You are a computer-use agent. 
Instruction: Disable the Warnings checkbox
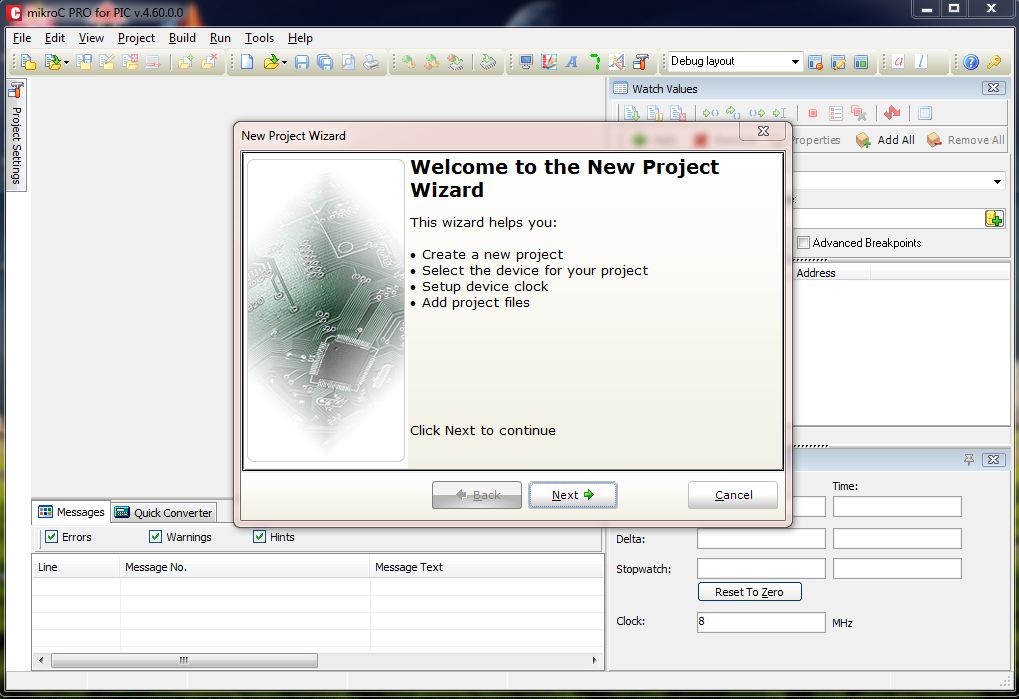[x=155, y=537]
